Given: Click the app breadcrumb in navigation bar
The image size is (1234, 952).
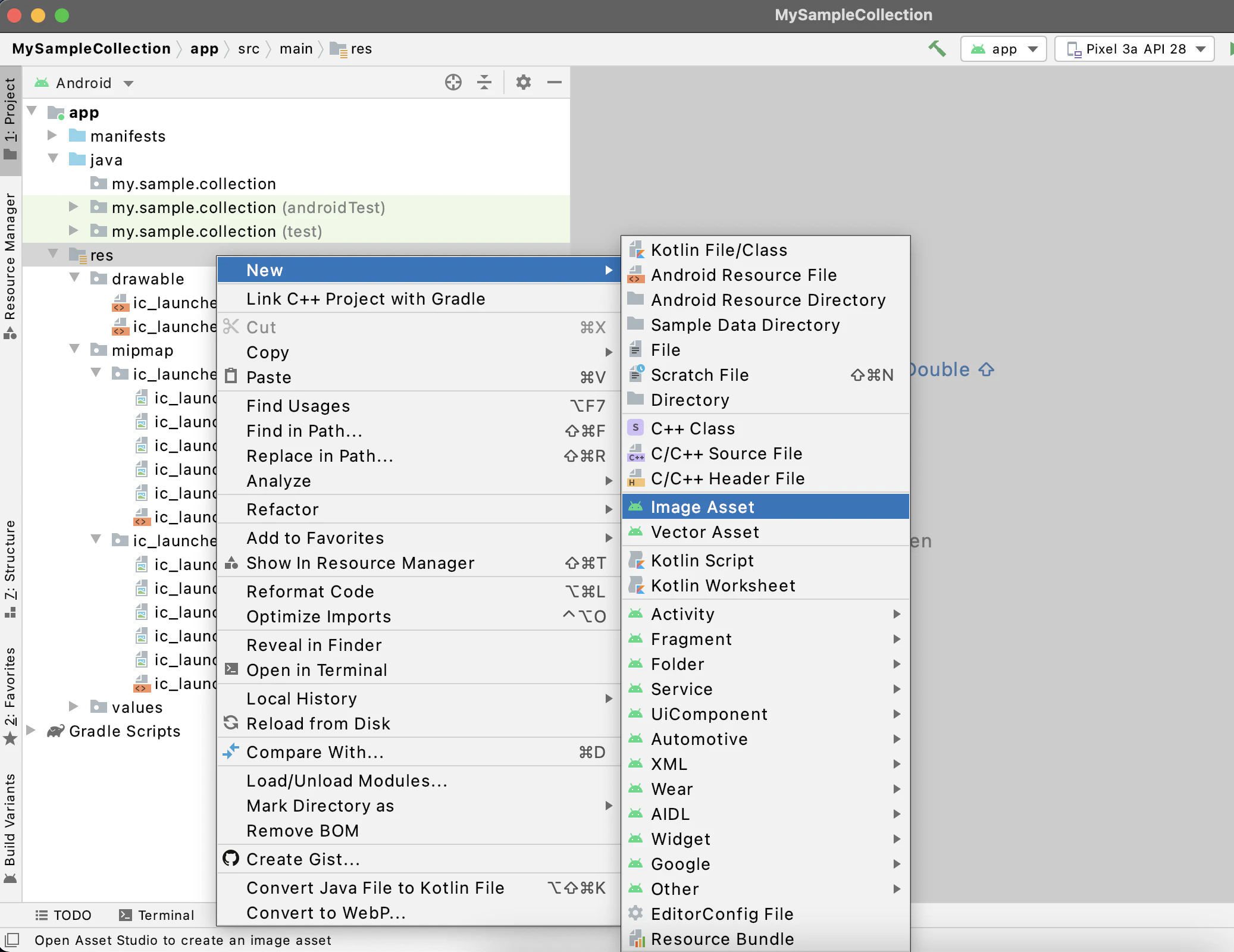Looking at the screenshot, I should click(x=204, y=49).
